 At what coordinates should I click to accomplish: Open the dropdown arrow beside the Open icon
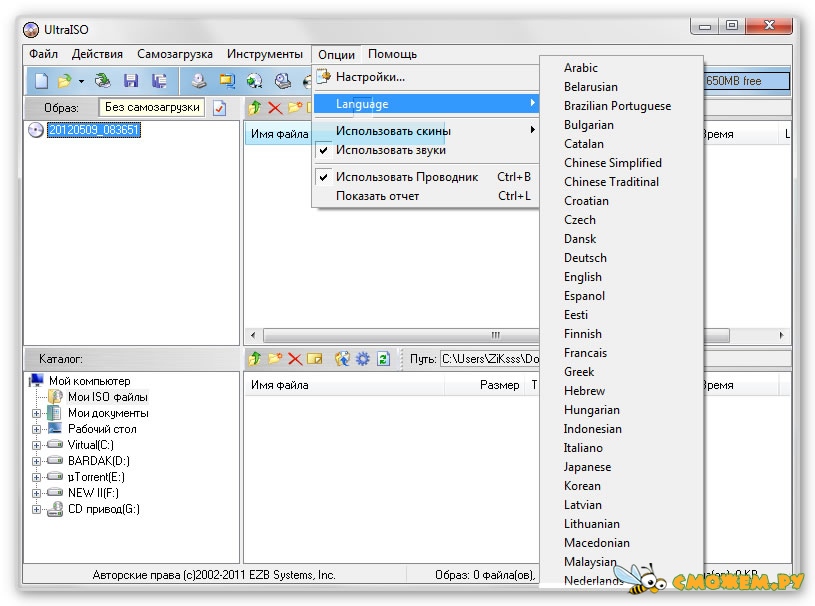[81, 81]
